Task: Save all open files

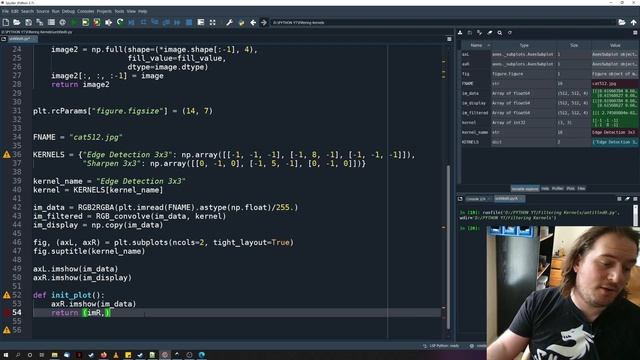Action: click(x=40, y=22)
